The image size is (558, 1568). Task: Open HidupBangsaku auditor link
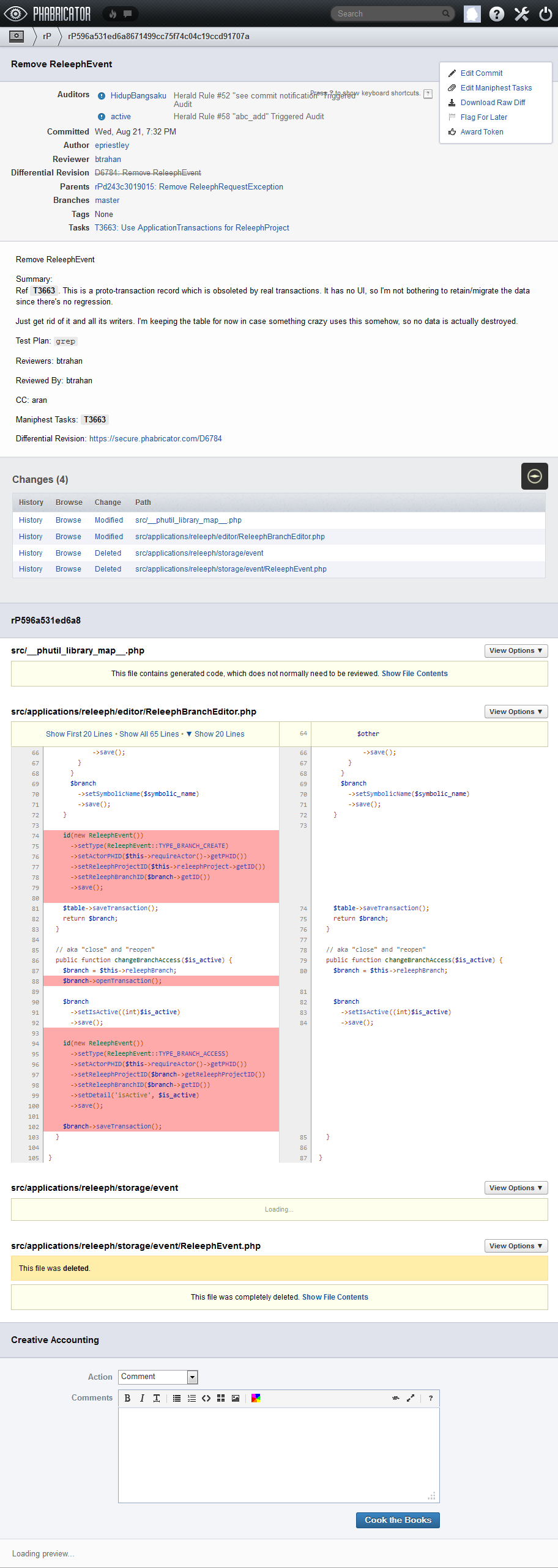138,96
